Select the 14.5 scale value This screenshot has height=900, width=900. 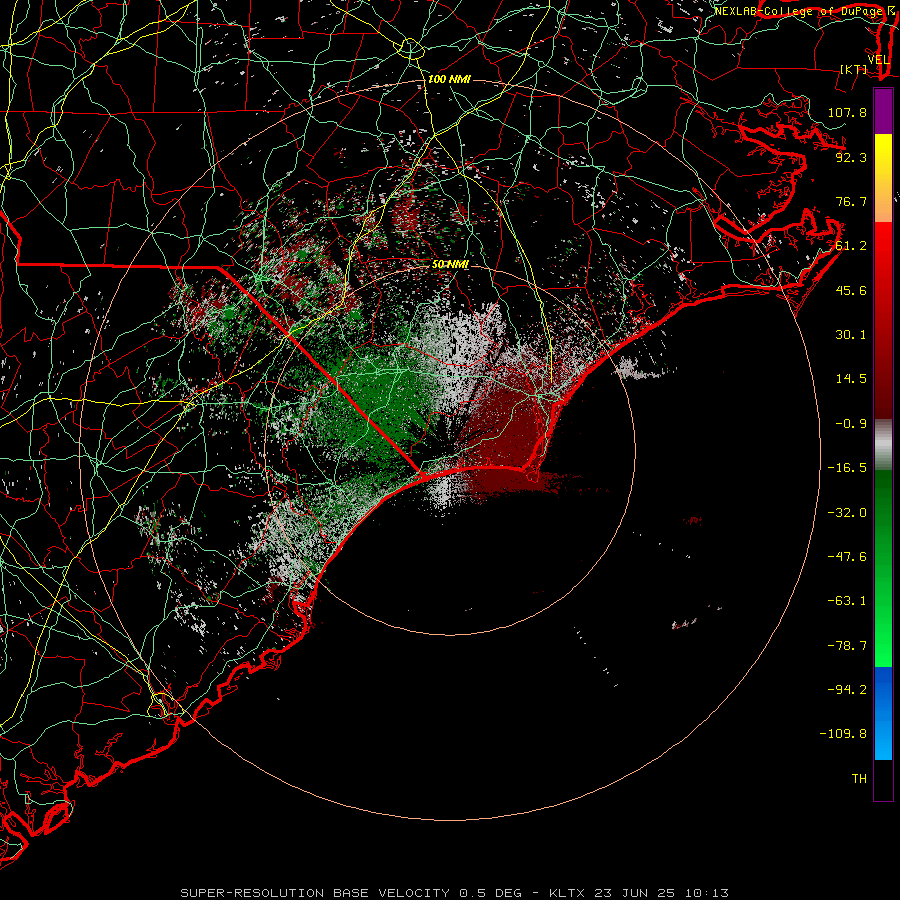(851, 379)
